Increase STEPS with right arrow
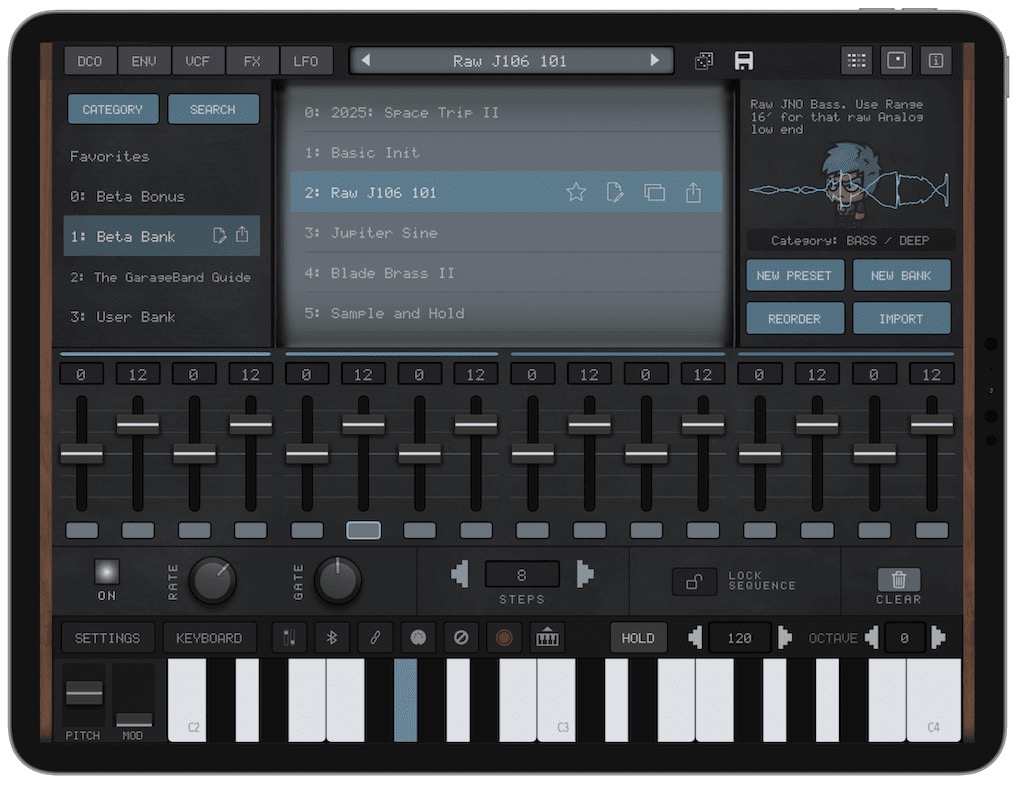1024x790 pixels. (x=584, y=575)
